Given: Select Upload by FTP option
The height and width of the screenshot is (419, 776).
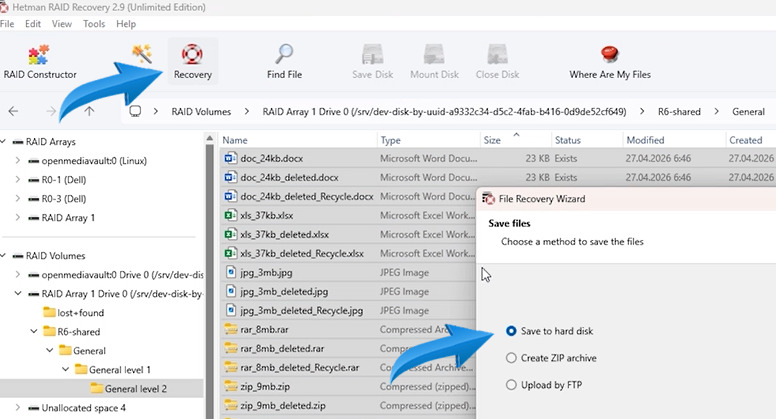Looking at the screenshot, I should tap(511, 384).
